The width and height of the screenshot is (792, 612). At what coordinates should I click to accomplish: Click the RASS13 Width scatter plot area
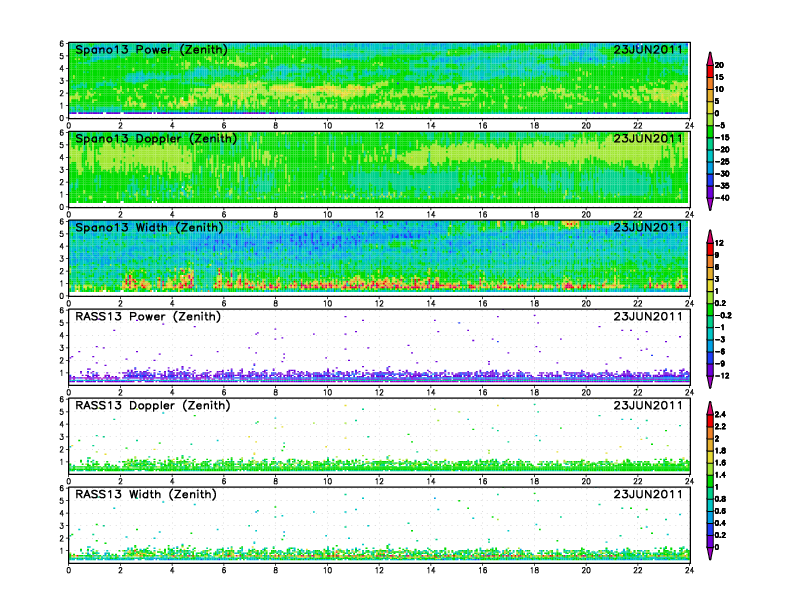[x=379, y=524]
